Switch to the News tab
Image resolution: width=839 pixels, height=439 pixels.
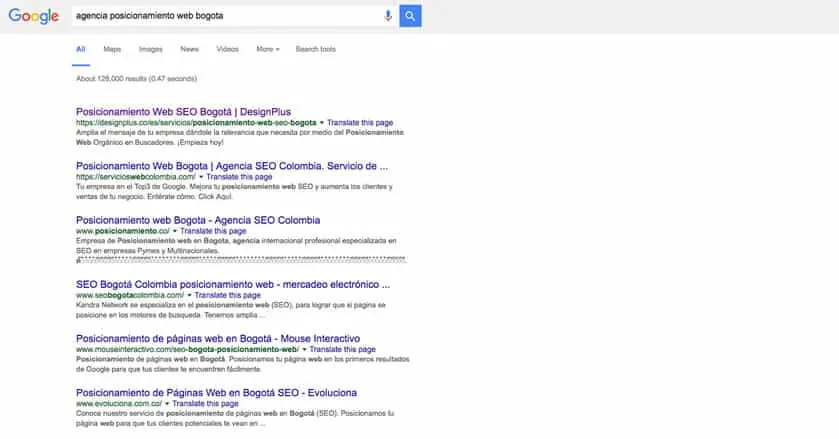click(189, 49)
